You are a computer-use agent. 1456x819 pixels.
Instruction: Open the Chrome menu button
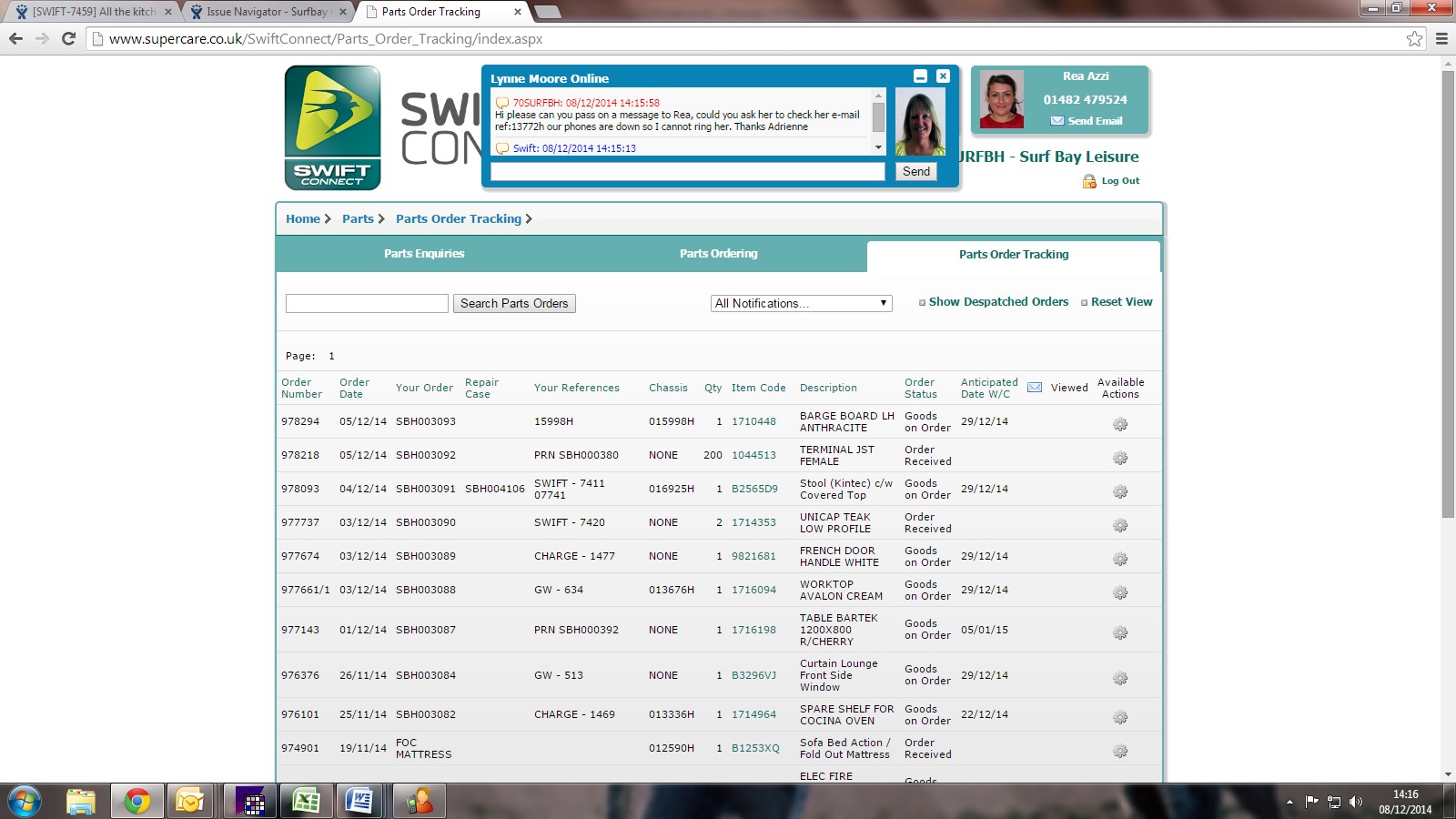(1441, 39)
